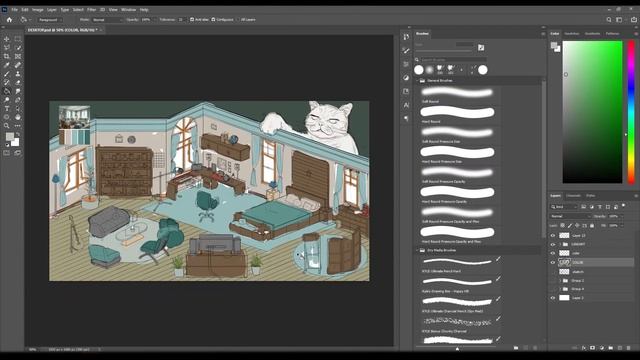Show the sketch layer visibility box

(x=553, y=271)
